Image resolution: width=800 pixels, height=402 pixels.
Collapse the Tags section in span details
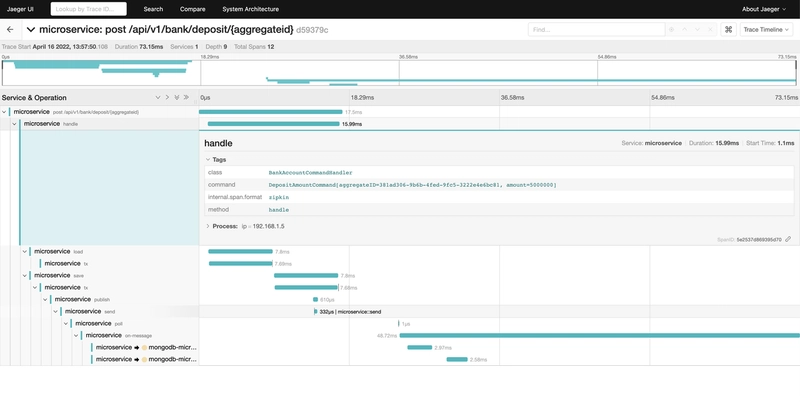point(208,160)
